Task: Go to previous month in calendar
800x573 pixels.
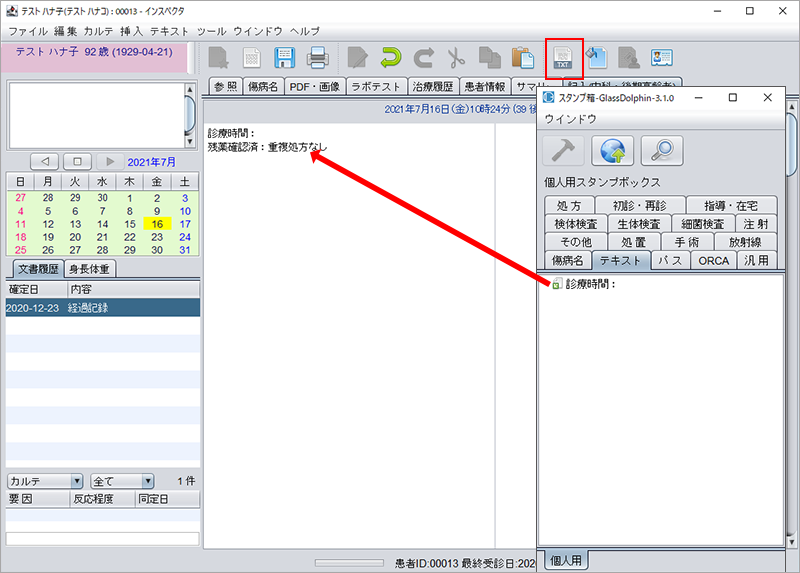Action: [45, 162]
